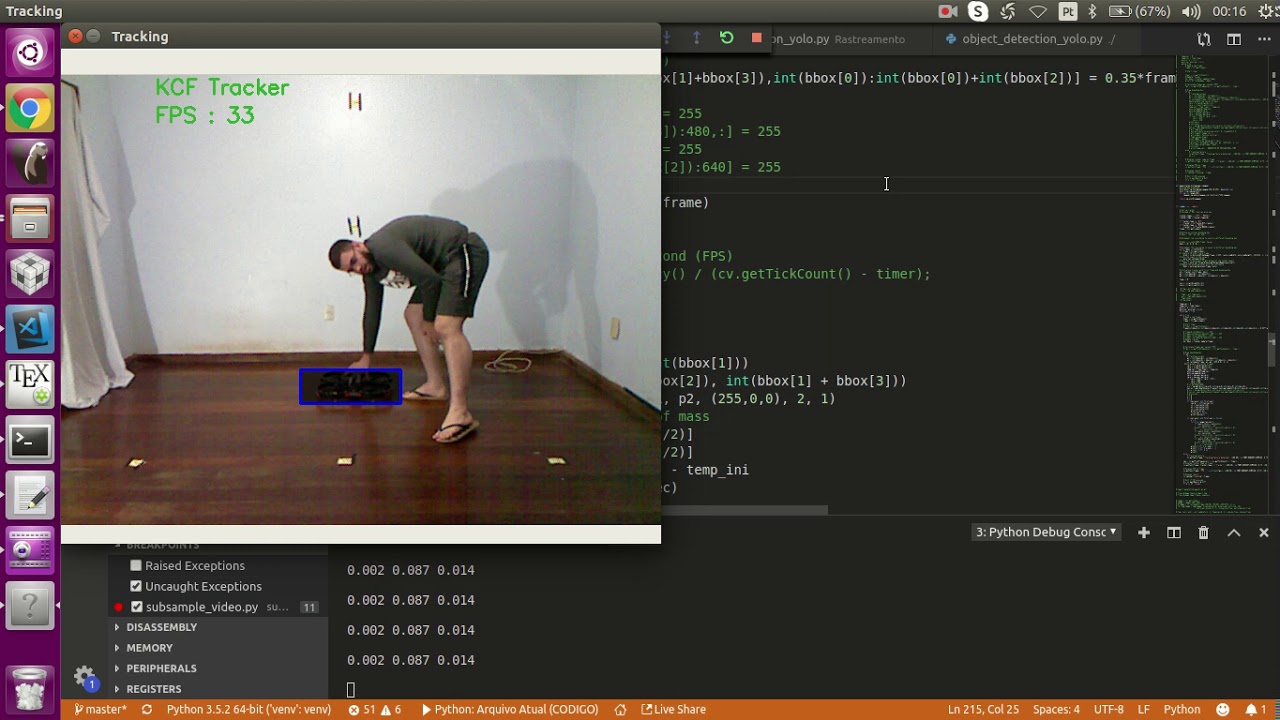
Task: Enable the Raised Exceptions breakpoint
Action: pos(136,566)
